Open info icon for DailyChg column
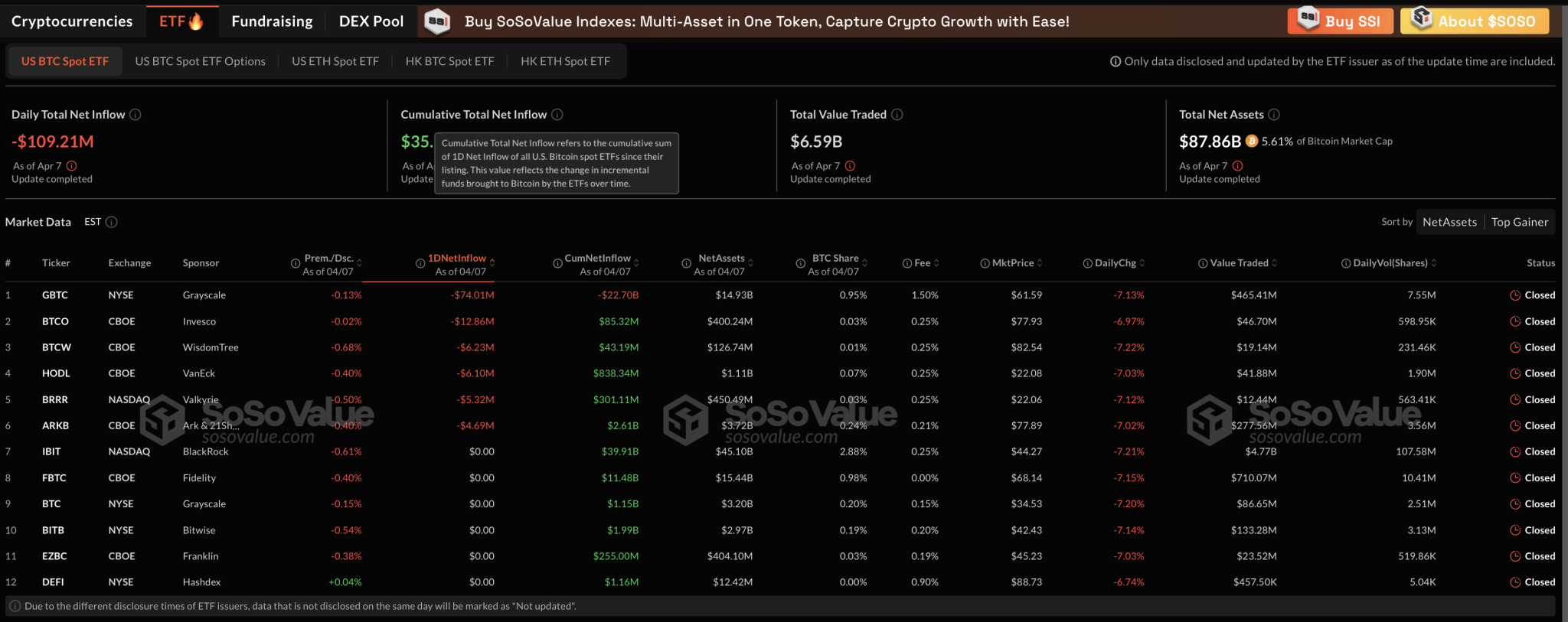This screenshot has height=622, width=1568. click(1088, 263)
